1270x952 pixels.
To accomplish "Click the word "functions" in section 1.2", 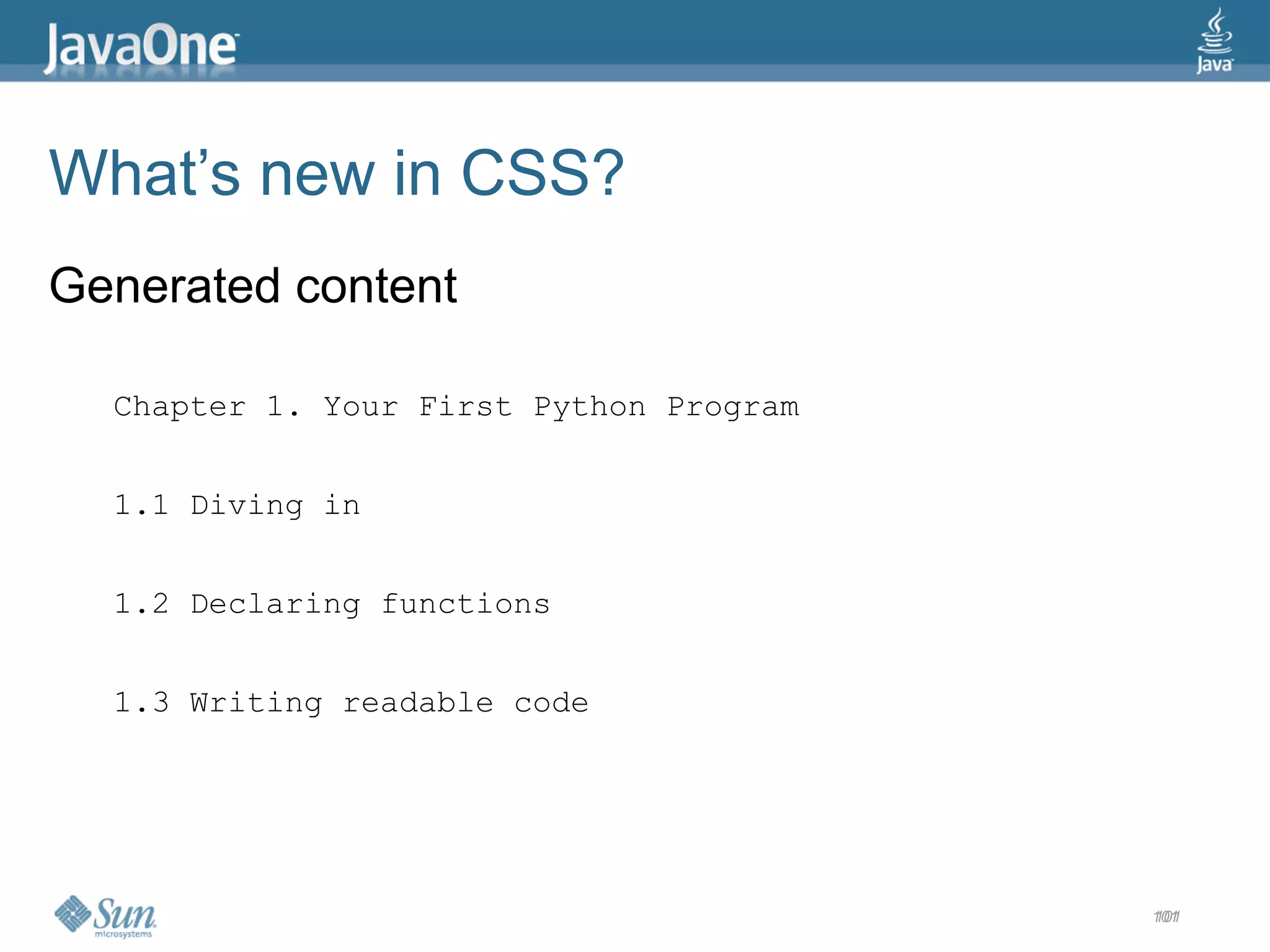I will point(465,604).
